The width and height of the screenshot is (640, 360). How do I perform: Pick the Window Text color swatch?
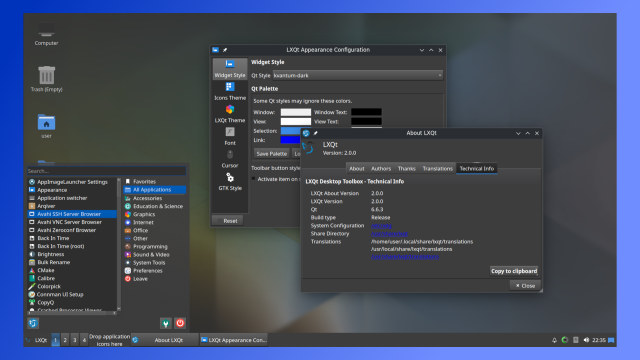367,112
